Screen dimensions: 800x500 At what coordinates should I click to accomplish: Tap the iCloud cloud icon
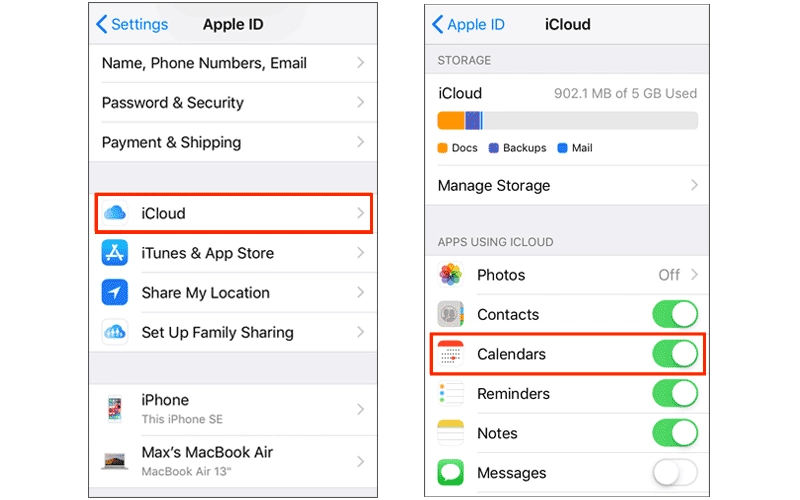115,213
